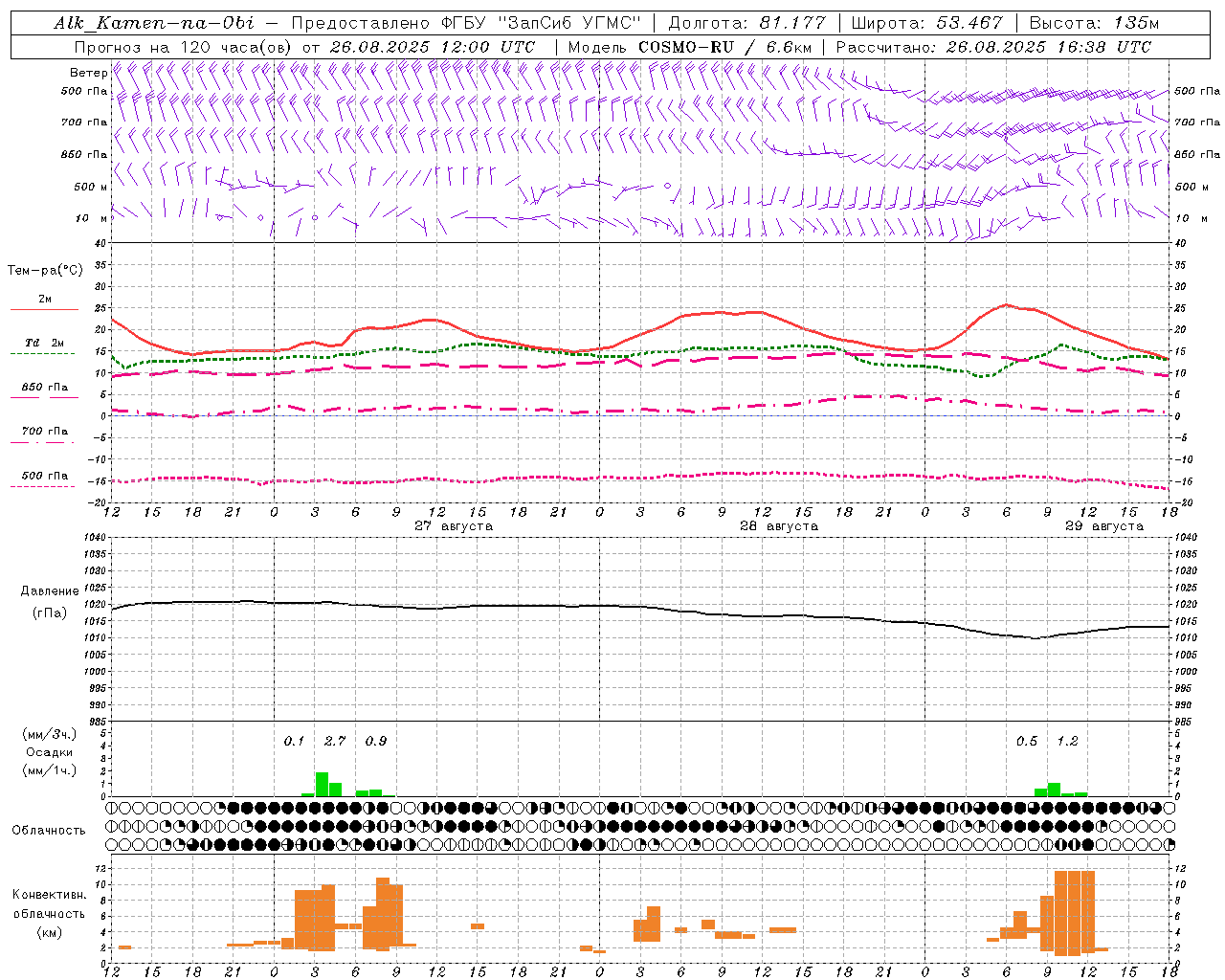This screenshot has height=980, width=1225.
Task: Select the (мм/1ч.) precipitation unit label
Action: (50, 770)
